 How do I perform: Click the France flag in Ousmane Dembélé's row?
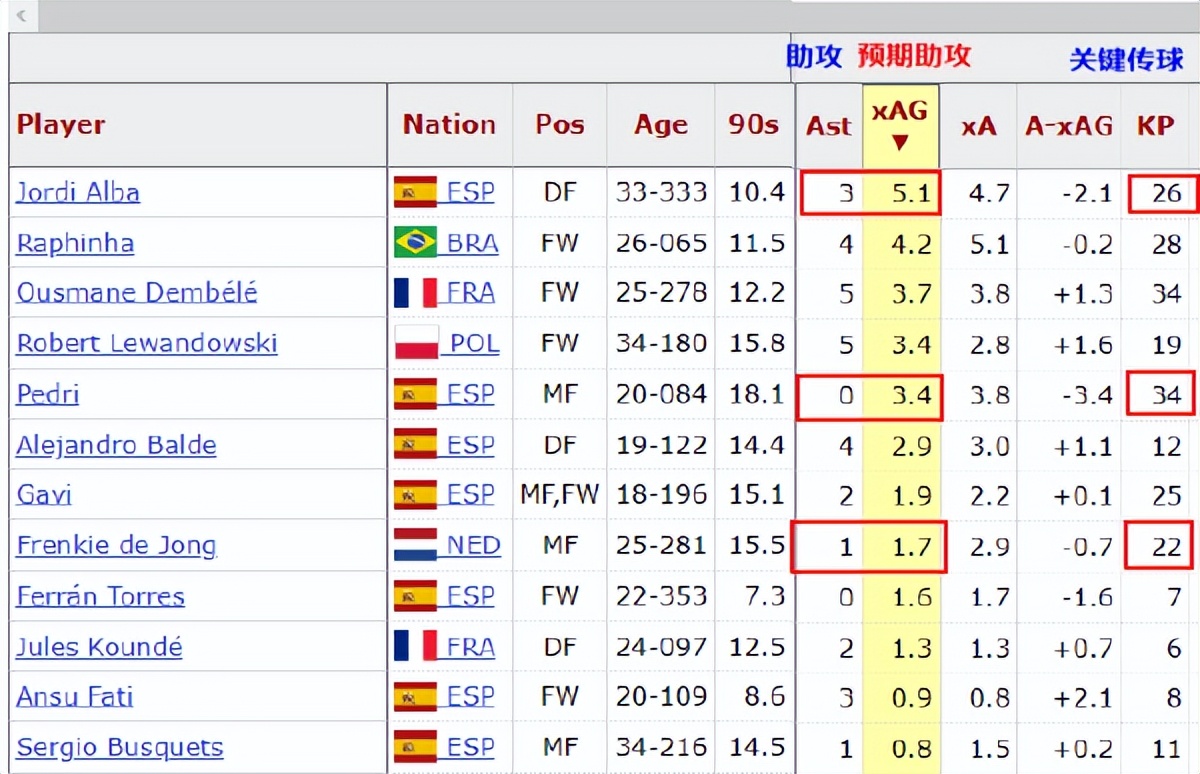pos(415,293)
